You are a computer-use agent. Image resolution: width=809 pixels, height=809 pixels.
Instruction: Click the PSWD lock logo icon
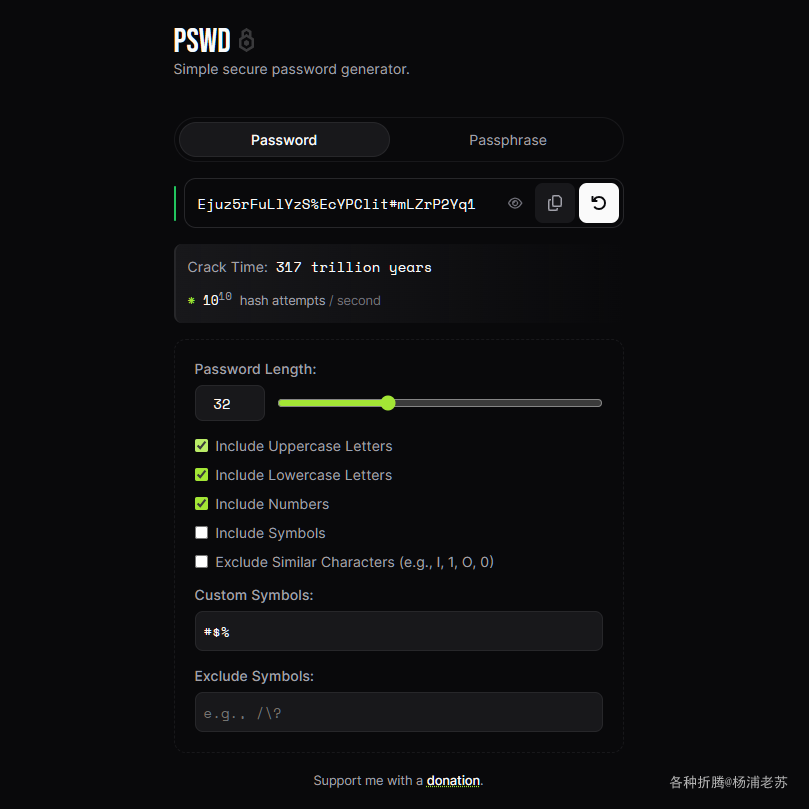(x=247, y=40)
